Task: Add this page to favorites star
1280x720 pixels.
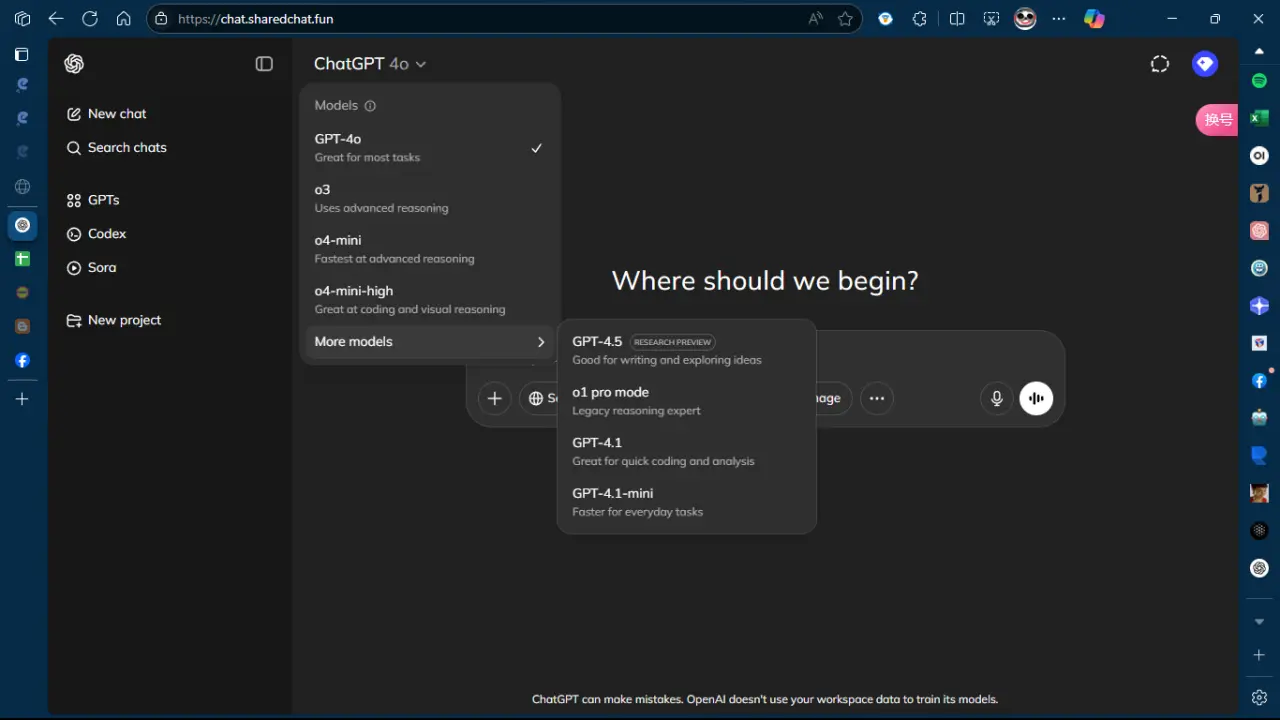Action: point(846,19)
